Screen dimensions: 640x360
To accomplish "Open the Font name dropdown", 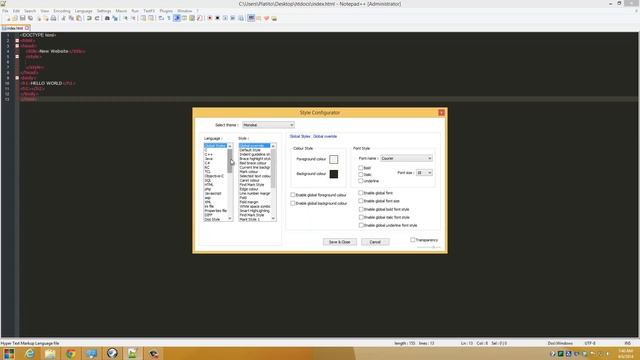I will [x=406, y=158].
